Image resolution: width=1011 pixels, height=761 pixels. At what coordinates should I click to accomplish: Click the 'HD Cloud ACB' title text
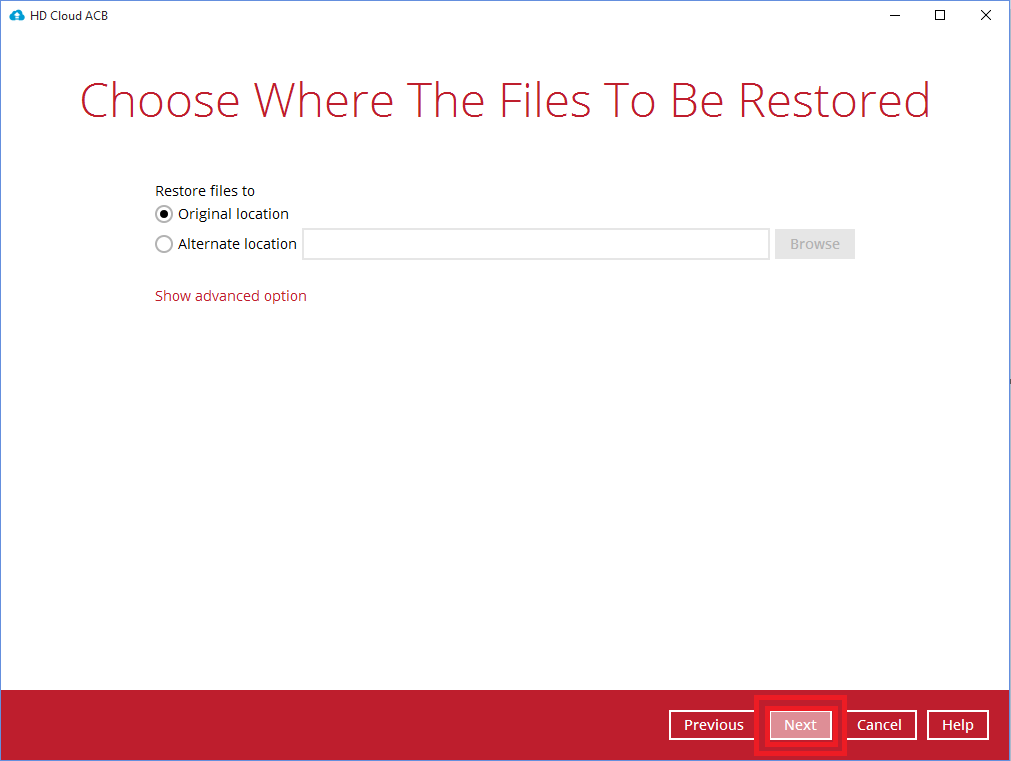coord(69,15)
